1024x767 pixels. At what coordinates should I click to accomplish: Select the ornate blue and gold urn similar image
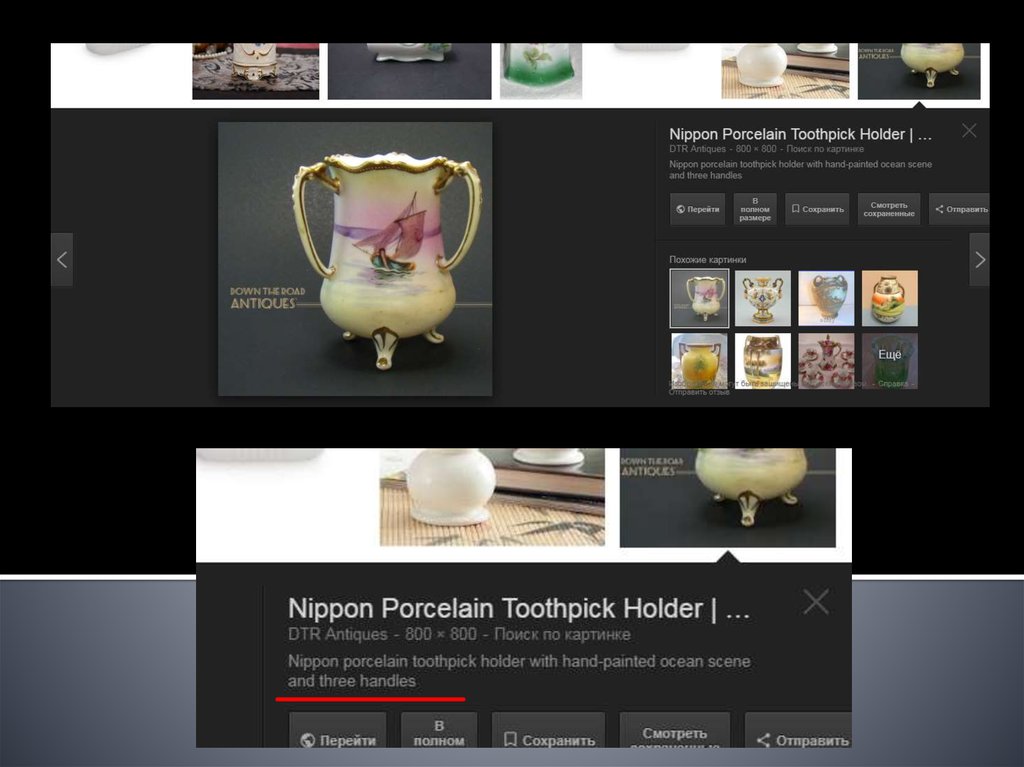point(763,299)
